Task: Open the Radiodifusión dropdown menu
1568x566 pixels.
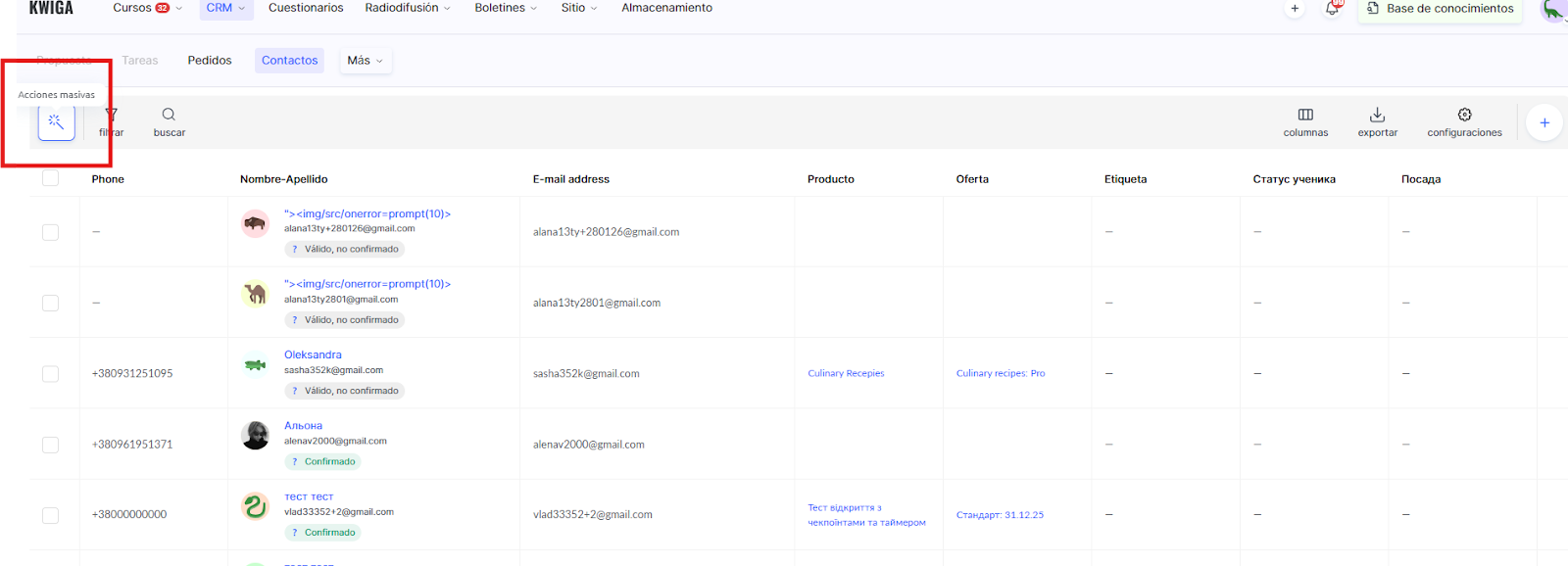Action: [408, 8]
